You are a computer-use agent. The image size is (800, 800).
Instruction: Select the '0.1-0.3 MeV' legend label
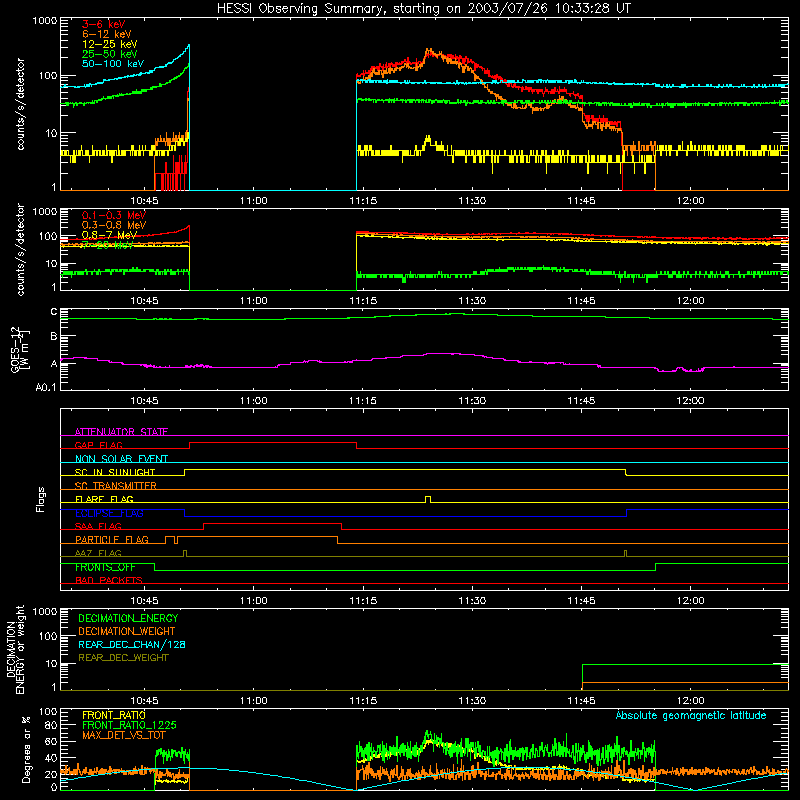click(x=114, y=215)
